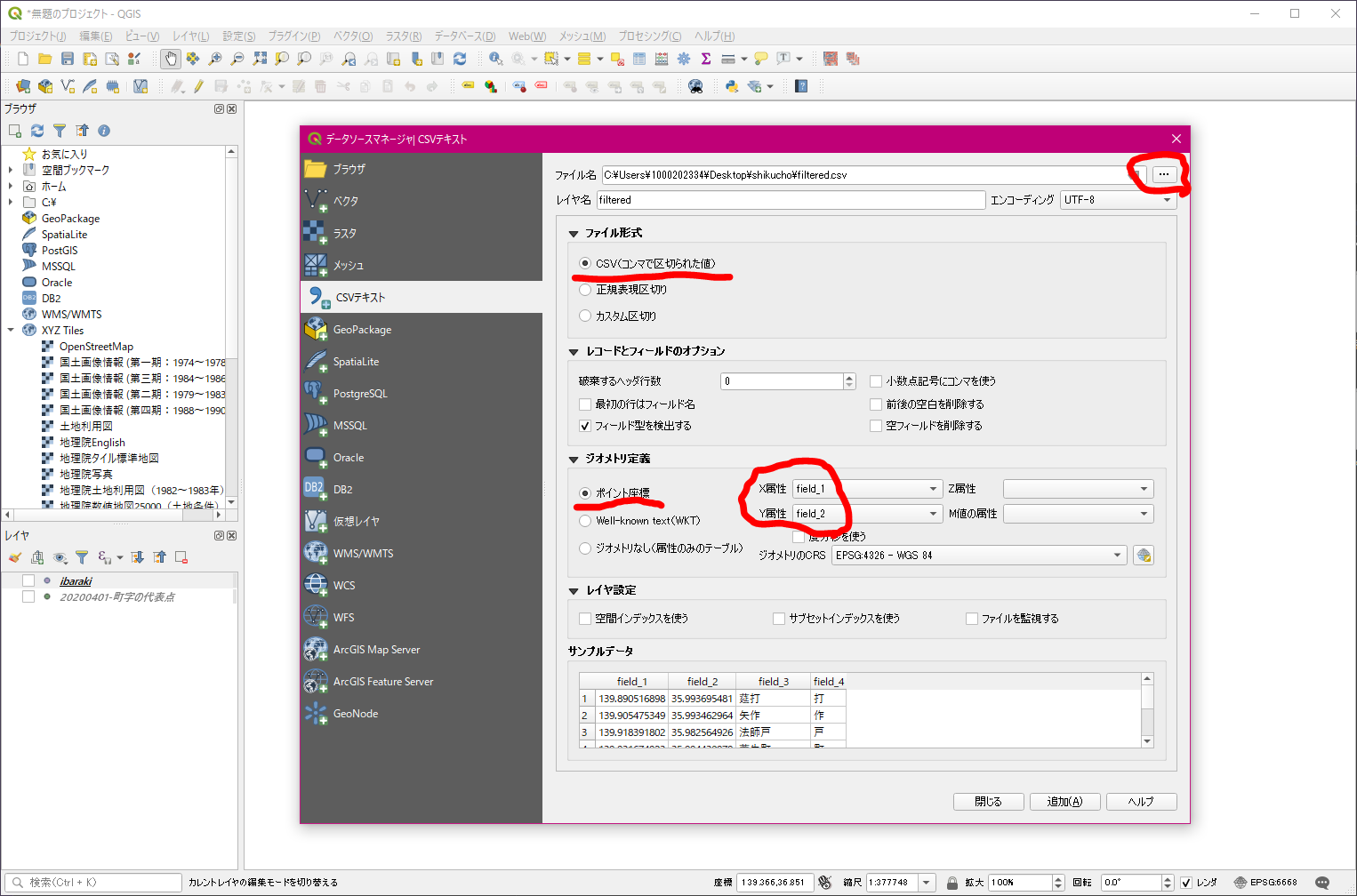This screenshot has height=896, width=1357.
Task: Click the Refresh icon in the Browser panel
Action: [37, 131]
